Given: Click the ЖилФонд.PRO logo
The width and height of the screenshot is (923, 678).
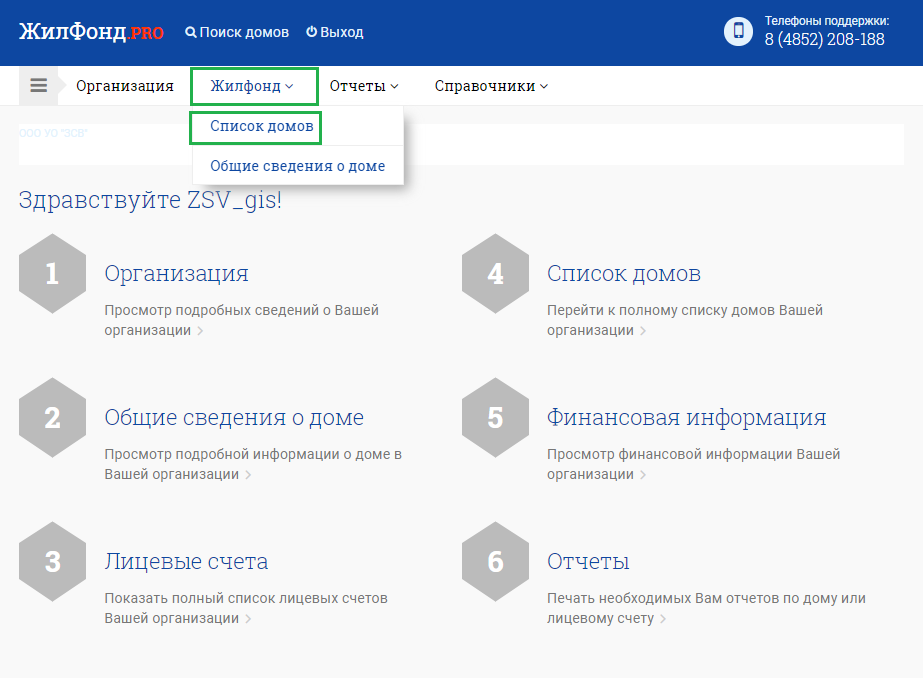Looking at the screenshot, I should [x=91, y=32].
